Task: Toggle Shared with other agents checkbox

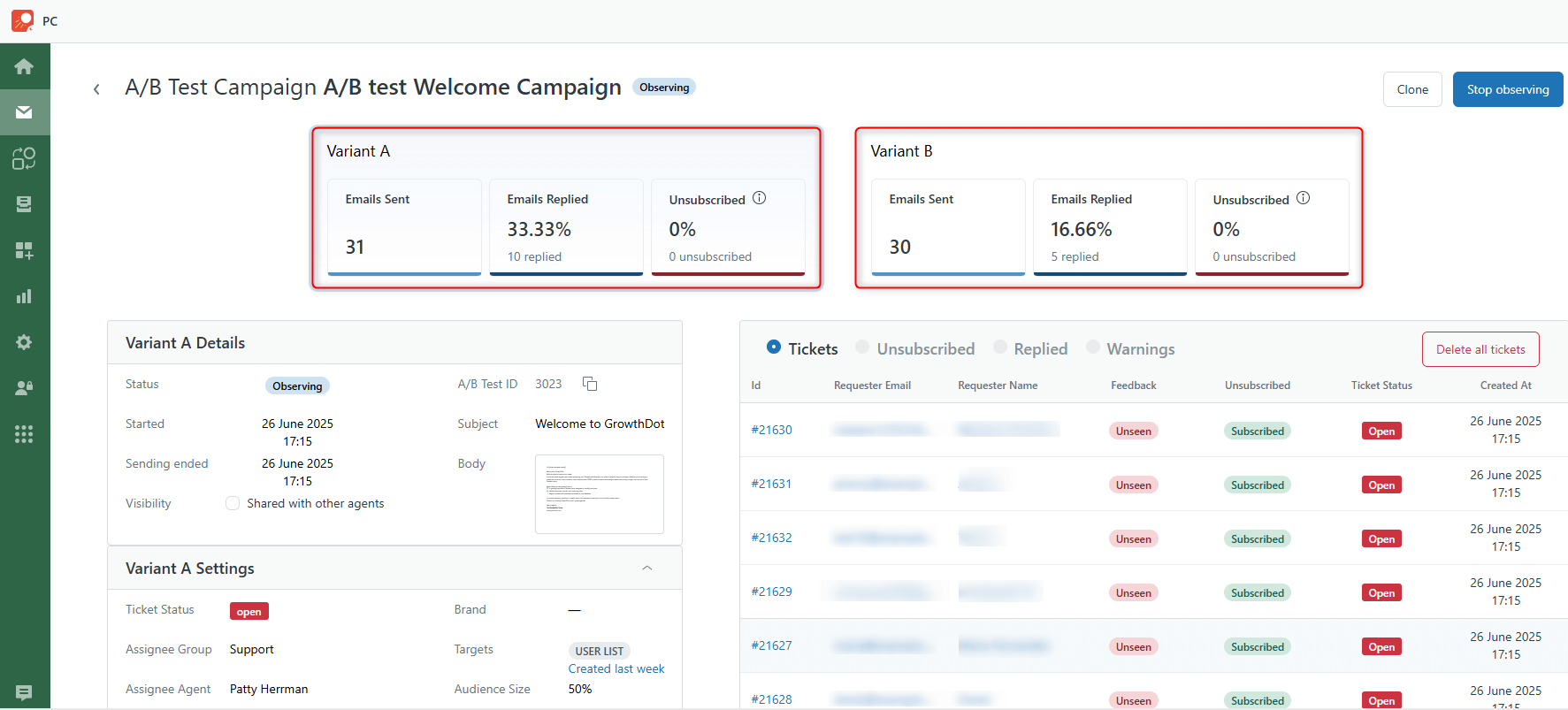Action: coord(233,503)
